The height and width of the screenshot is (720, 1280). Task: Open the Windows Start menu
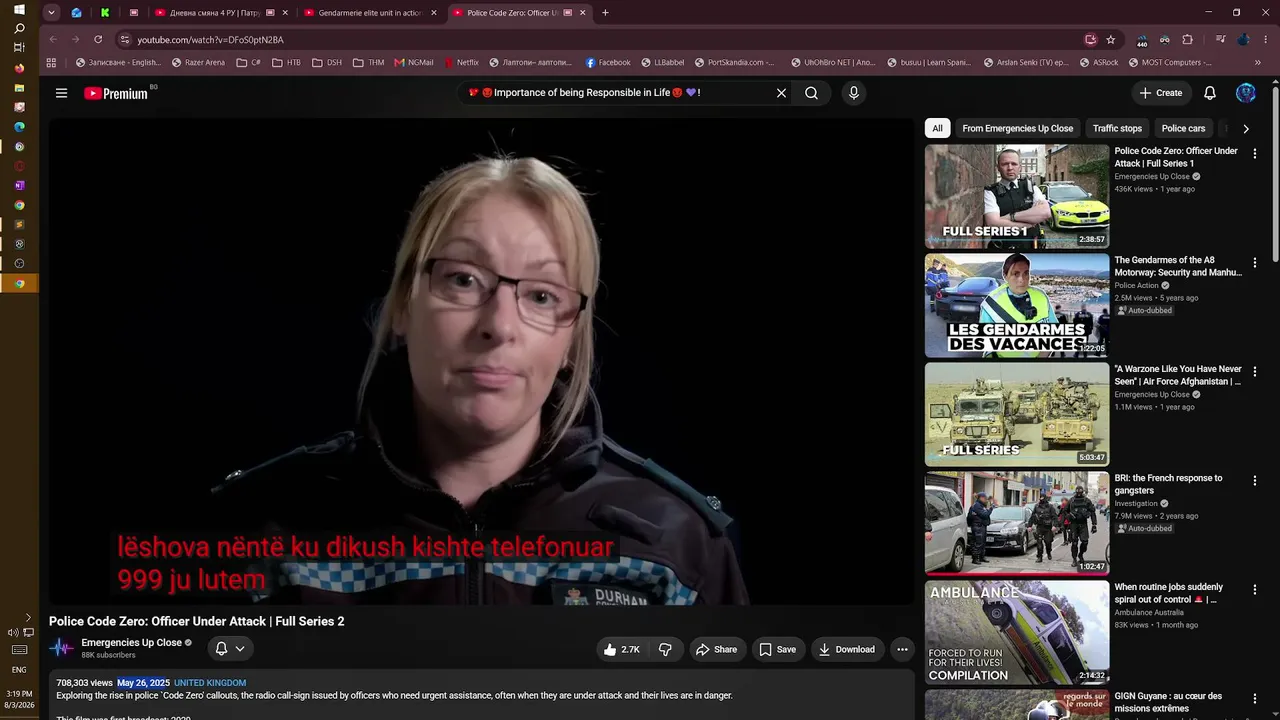[x=19, y=9]
